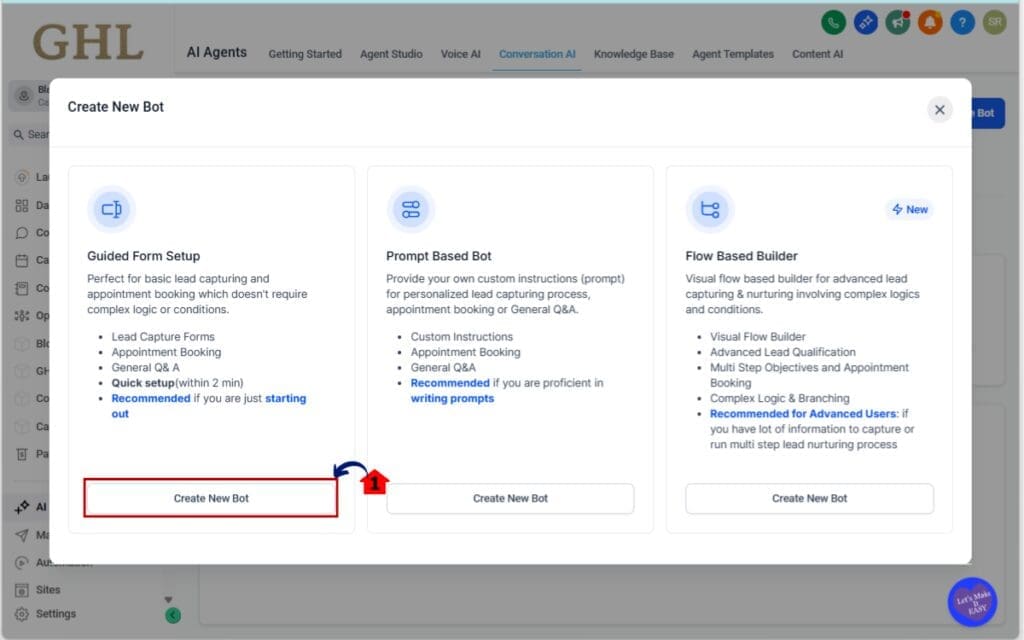Switch to the Knowledge Base tab

click(x=633, y=54)
